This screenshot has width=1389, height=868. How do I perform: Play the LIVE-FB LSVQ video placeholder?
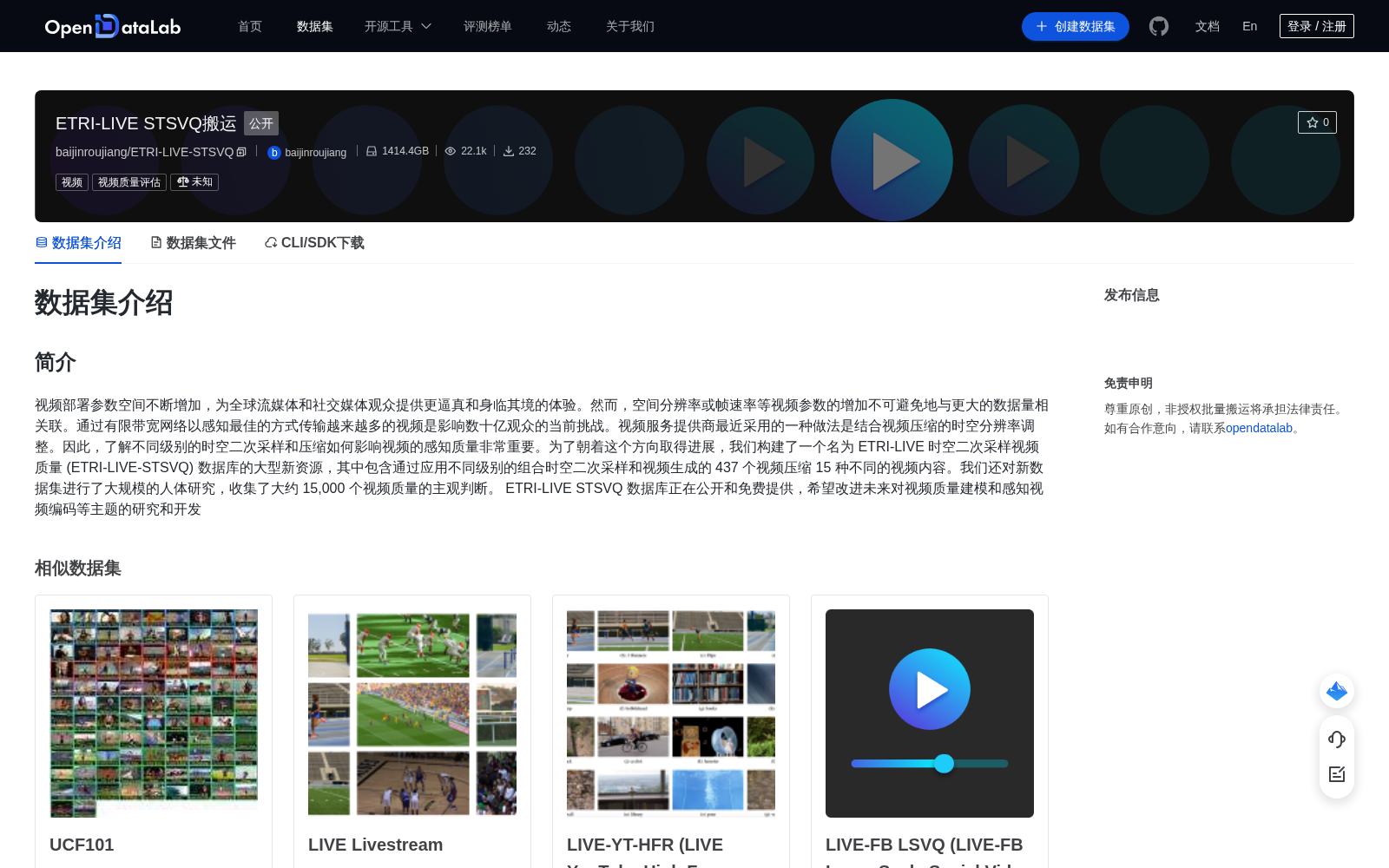point(930,689)
